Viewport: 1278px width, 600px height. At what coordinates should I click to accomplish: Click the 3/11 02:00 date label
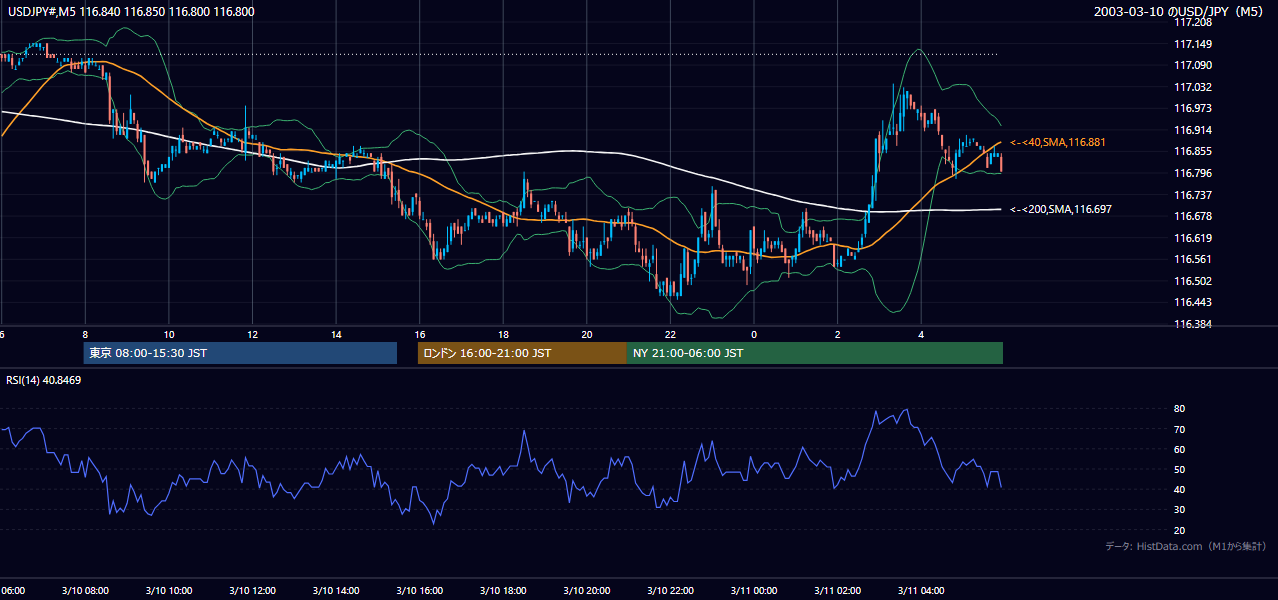pyautogui.click(x=837, y=591)
